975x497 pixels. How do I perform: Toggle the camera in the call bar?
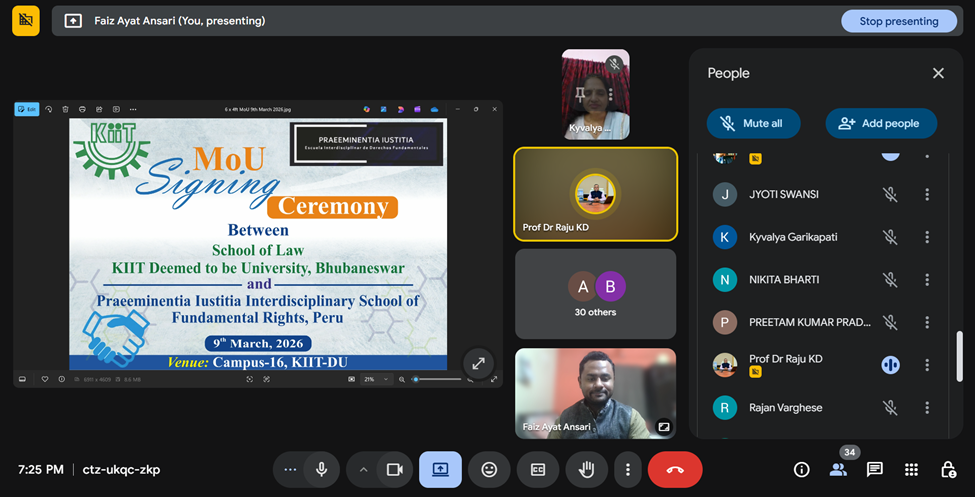point(394,470)
